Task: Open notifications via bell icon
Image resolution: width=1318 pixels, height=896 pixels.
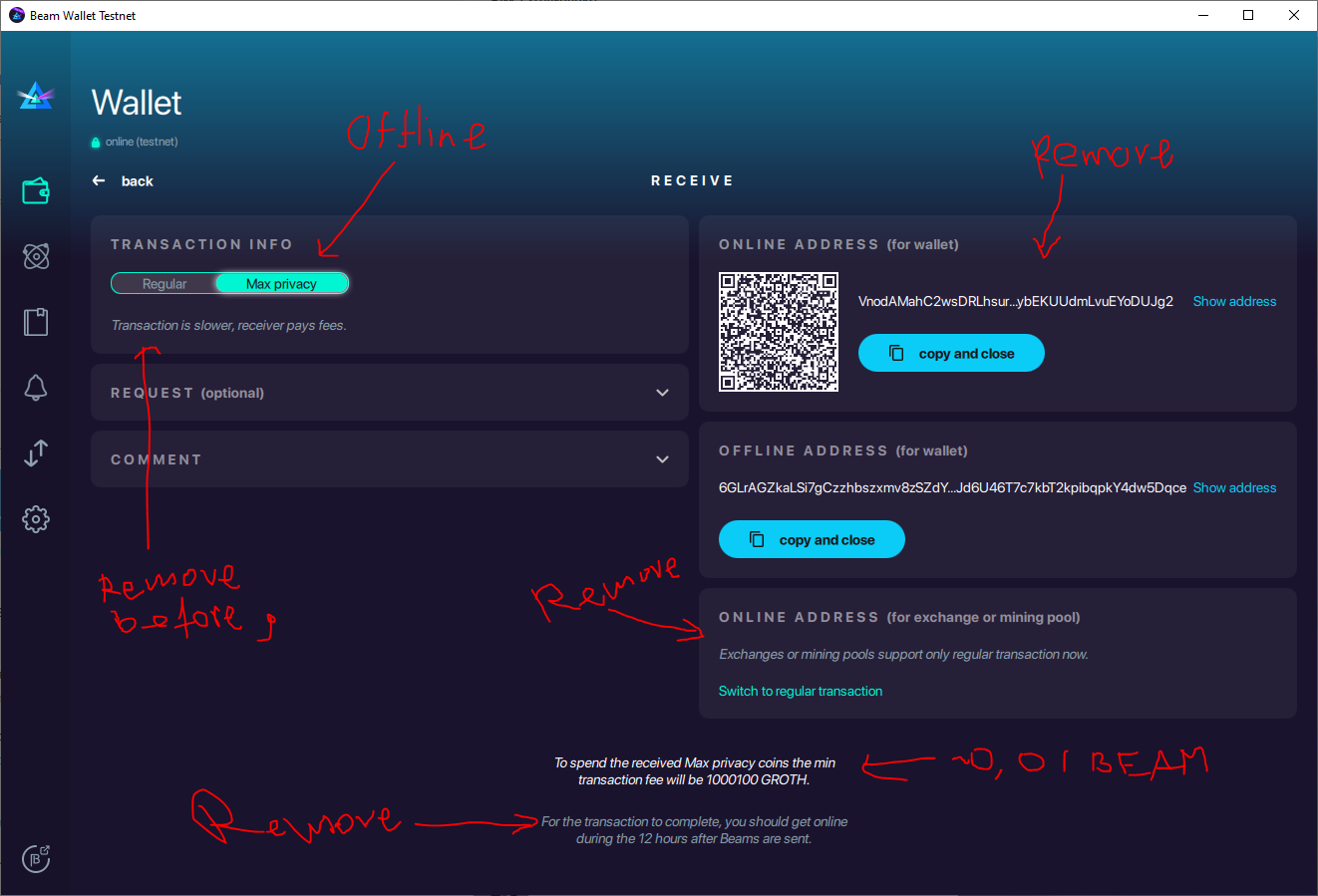Action: coord(36,388)
